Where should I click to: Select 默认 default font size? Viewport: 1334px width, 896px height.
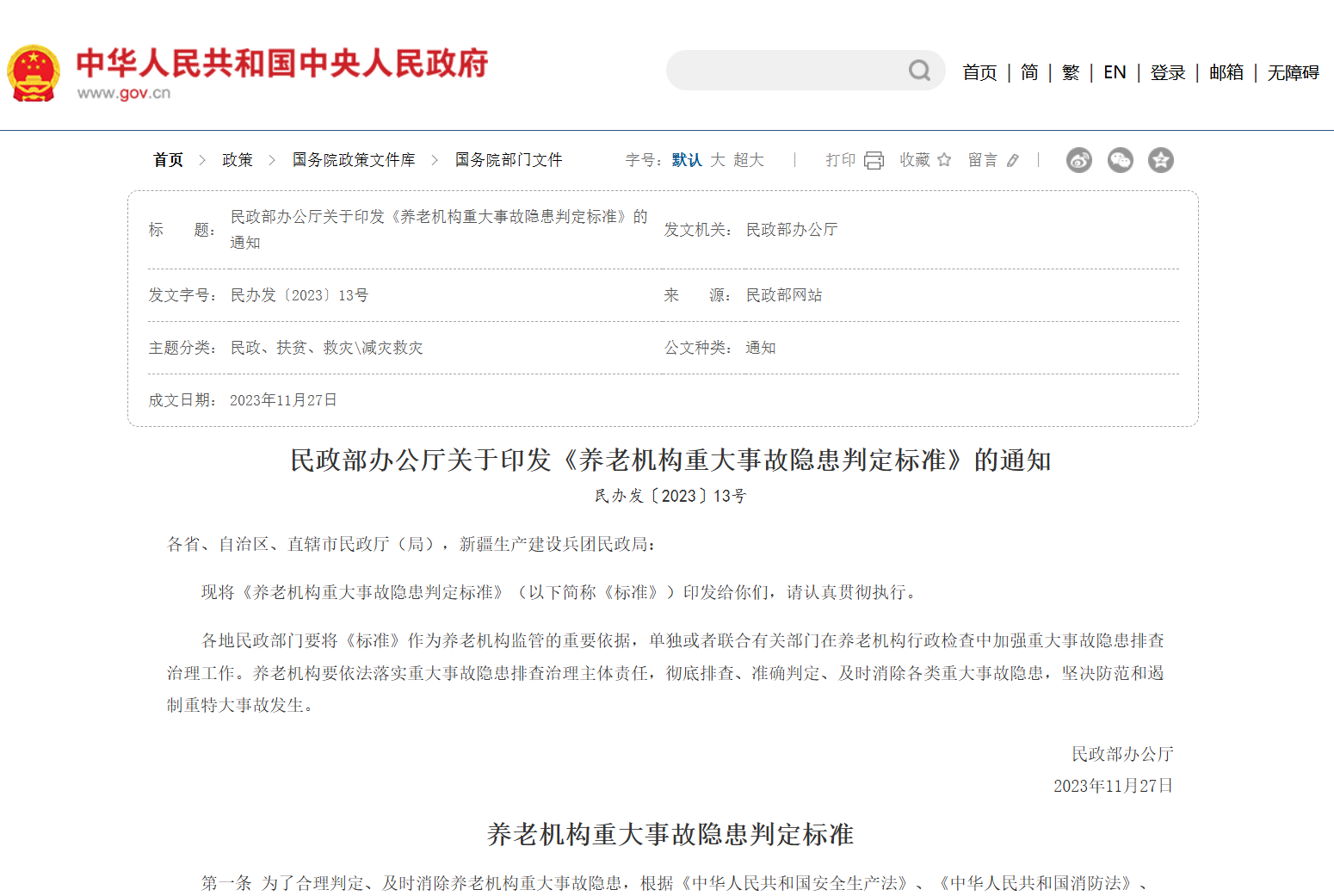click(686, 160)
